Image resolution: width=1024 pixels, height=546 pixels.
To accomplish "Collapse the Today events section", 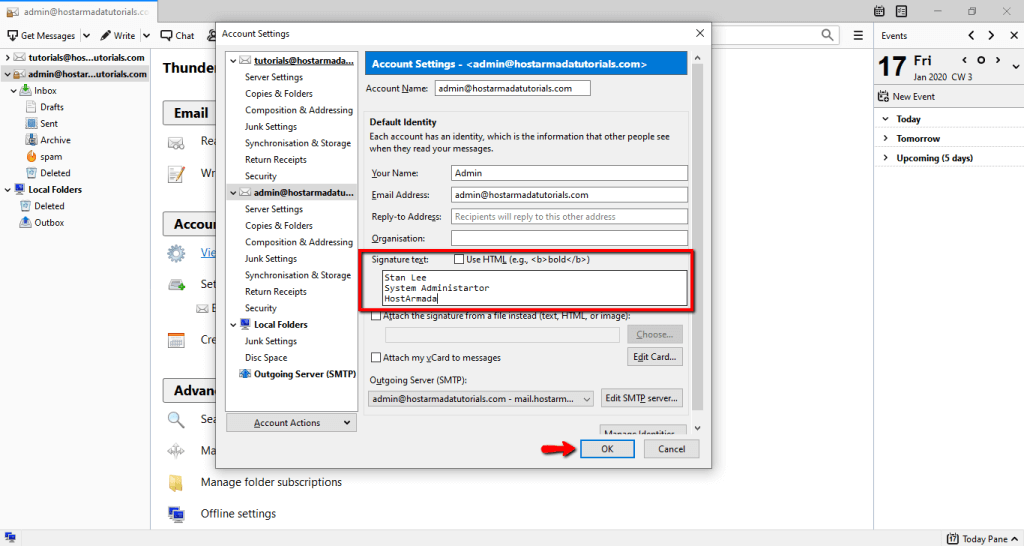I will tap(886, 119).
